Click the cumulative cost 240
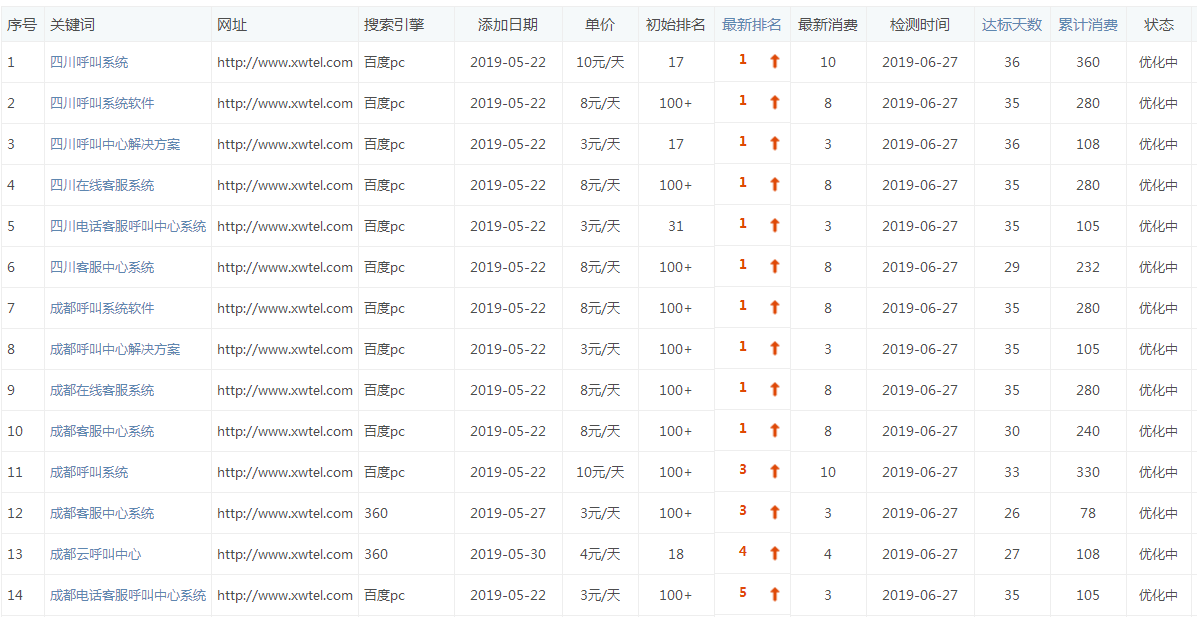1197x617 pixels. pyautogui.click(x=1088, y=431)
